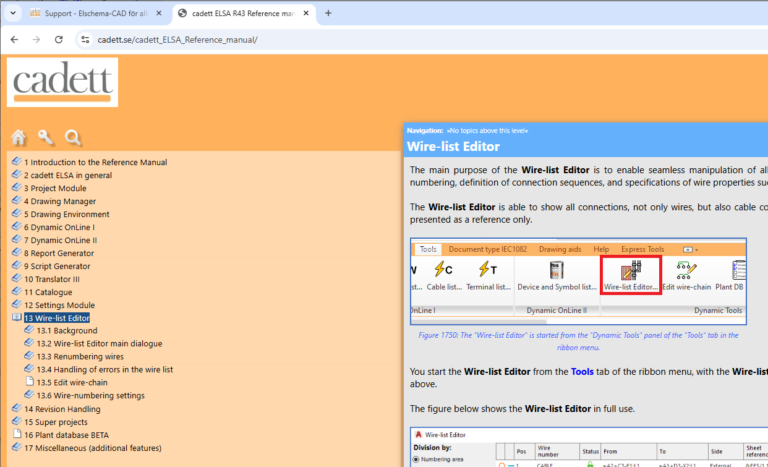Open topic 4 Drawing Manager
Screen dimensions: 768x467
(60, 201)
